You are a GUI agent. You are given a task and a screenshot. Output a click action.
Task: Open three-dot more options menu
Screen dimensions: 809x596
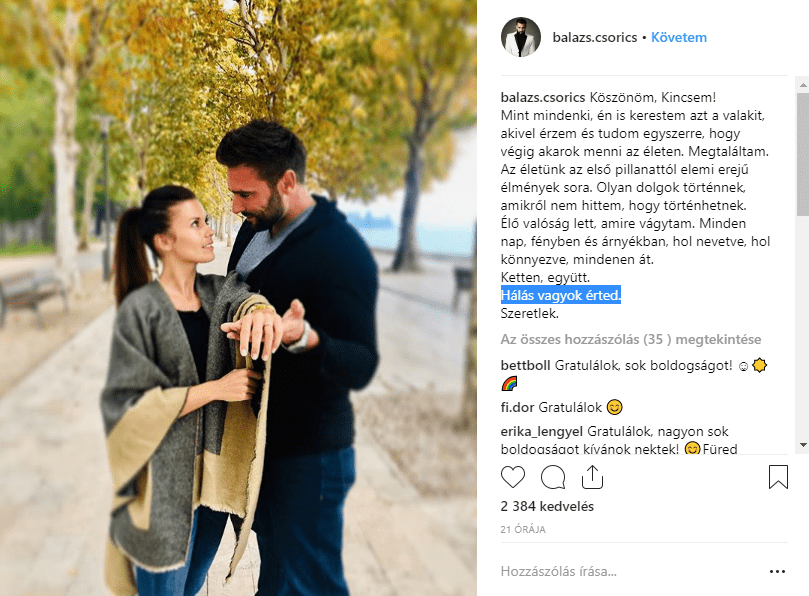(x=777, y=571)
